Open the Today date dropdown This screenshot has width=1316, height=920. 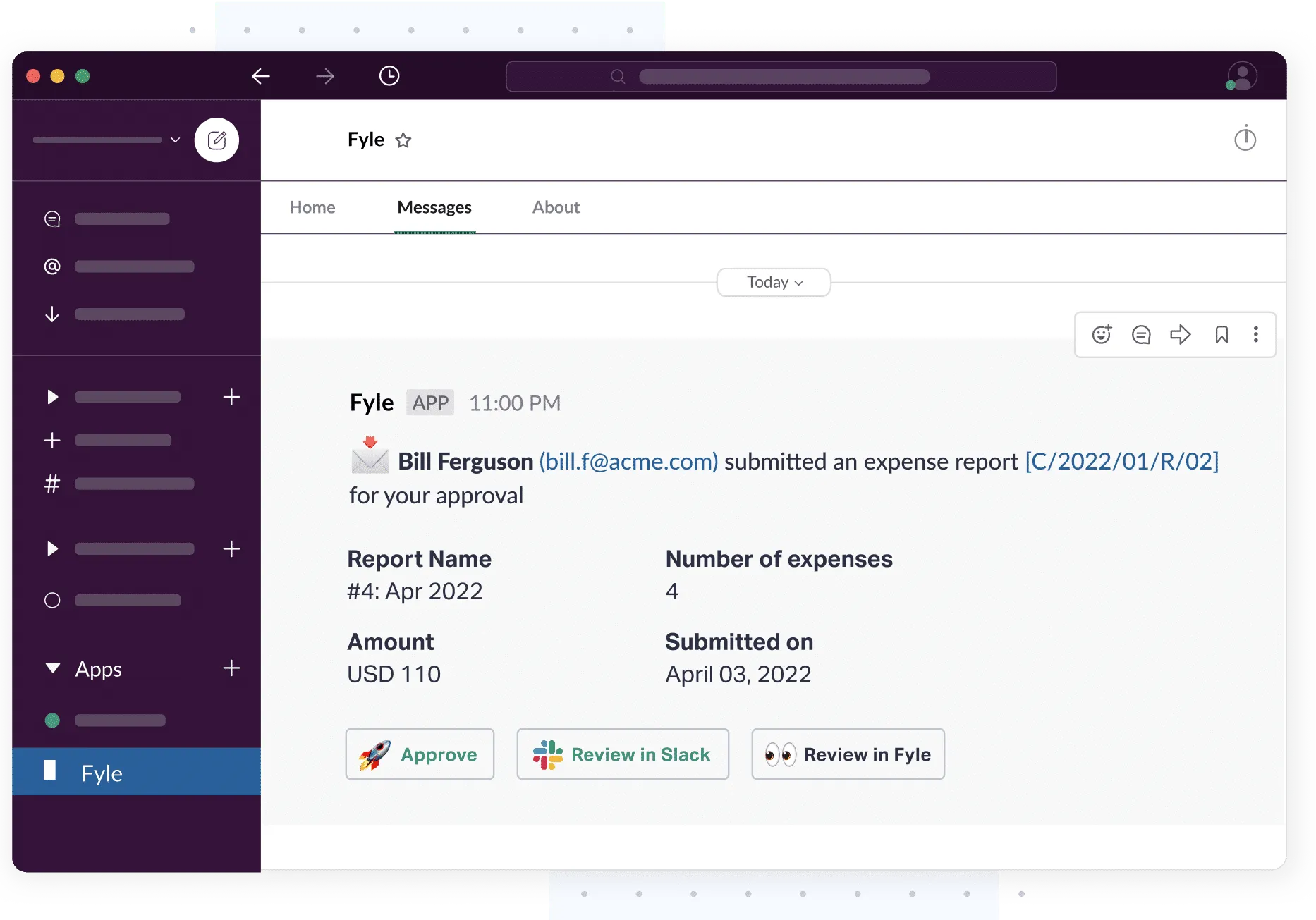click(x=774, y=282)
